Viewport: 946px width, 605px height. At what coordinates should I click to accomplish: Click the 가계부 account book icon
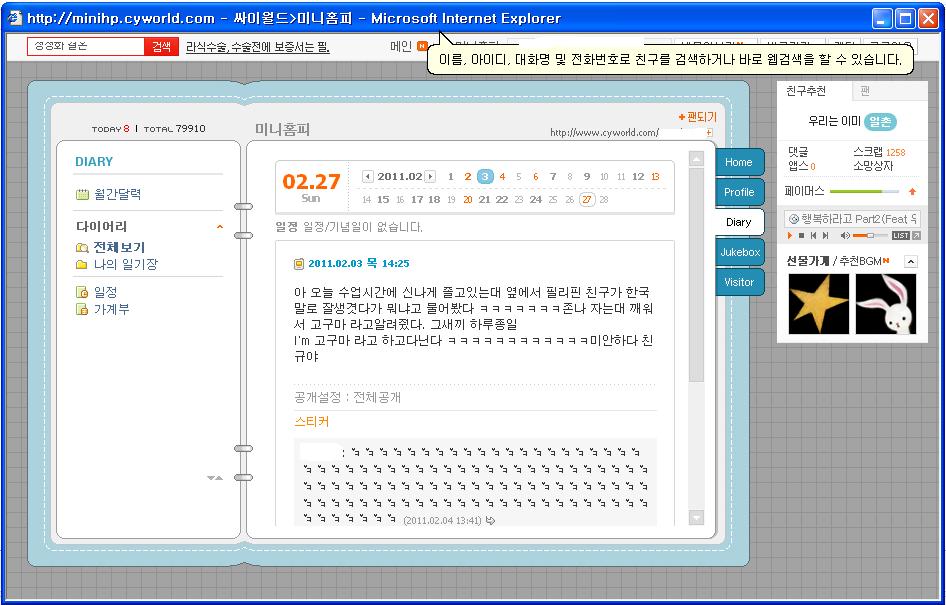82,309
